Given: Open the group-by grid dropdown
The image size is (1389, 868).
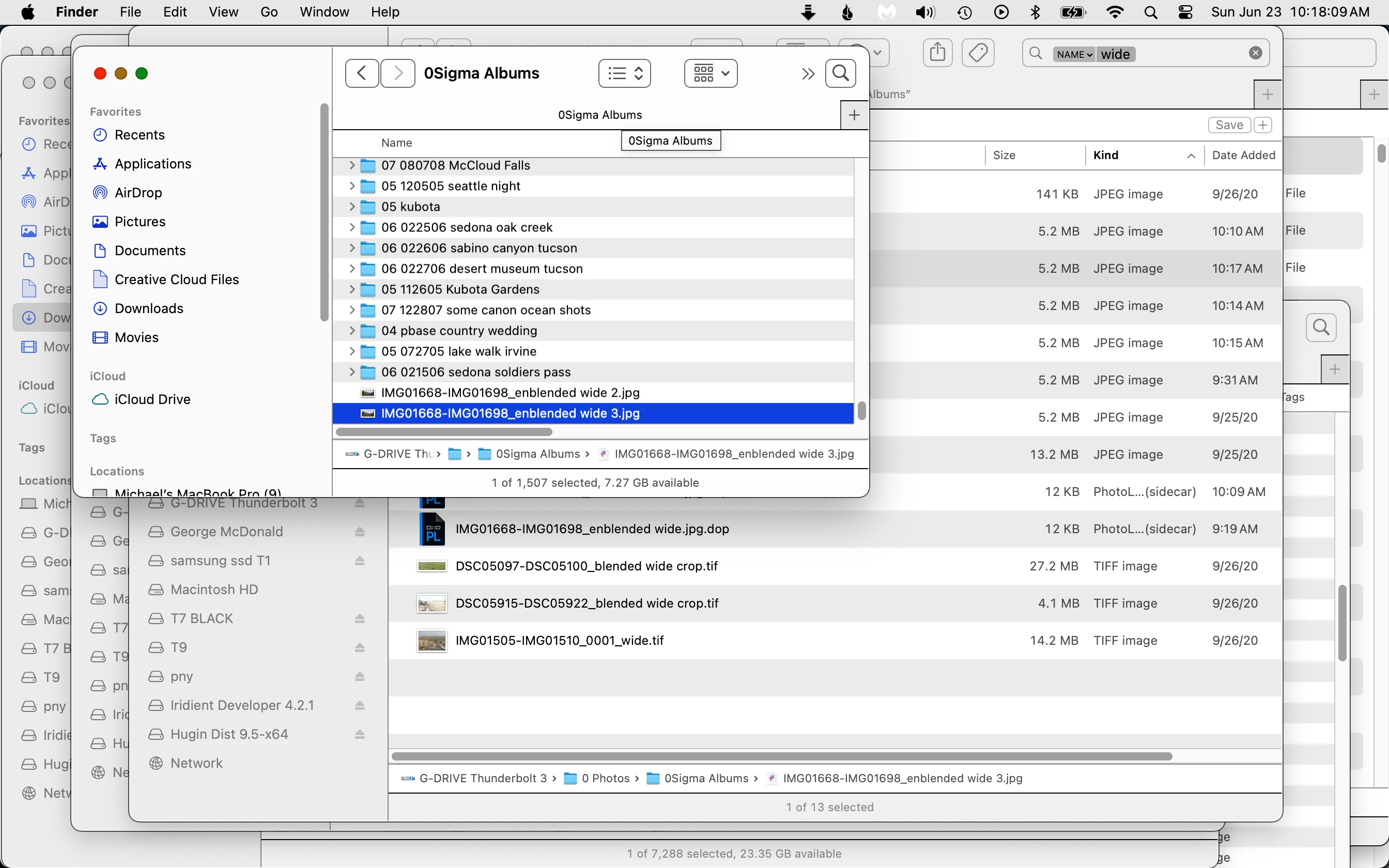Looking at the screenshot, I should click(x=711, y=73).
